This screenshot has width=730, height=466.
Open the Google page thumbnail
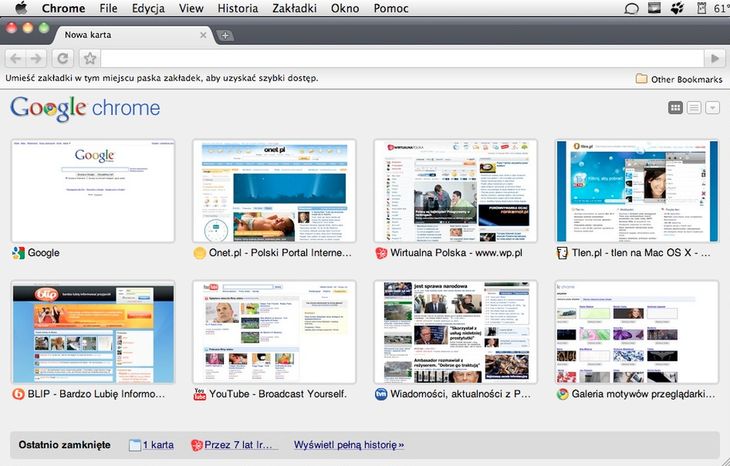pos(93,191)
